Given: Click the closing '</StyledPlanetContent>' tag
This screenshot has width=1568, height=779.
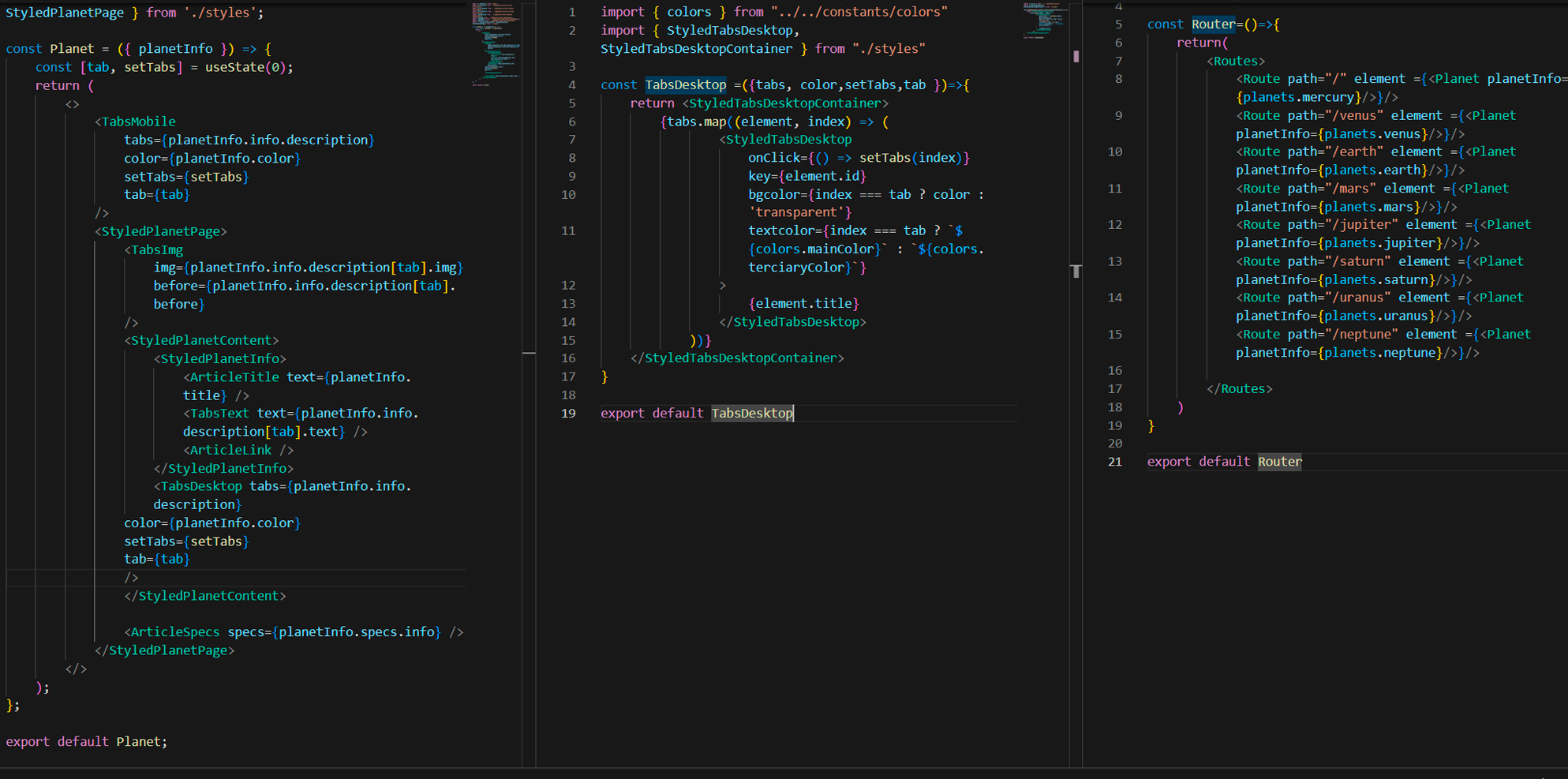Looking at the screenshot, I should tap(205, 596).
